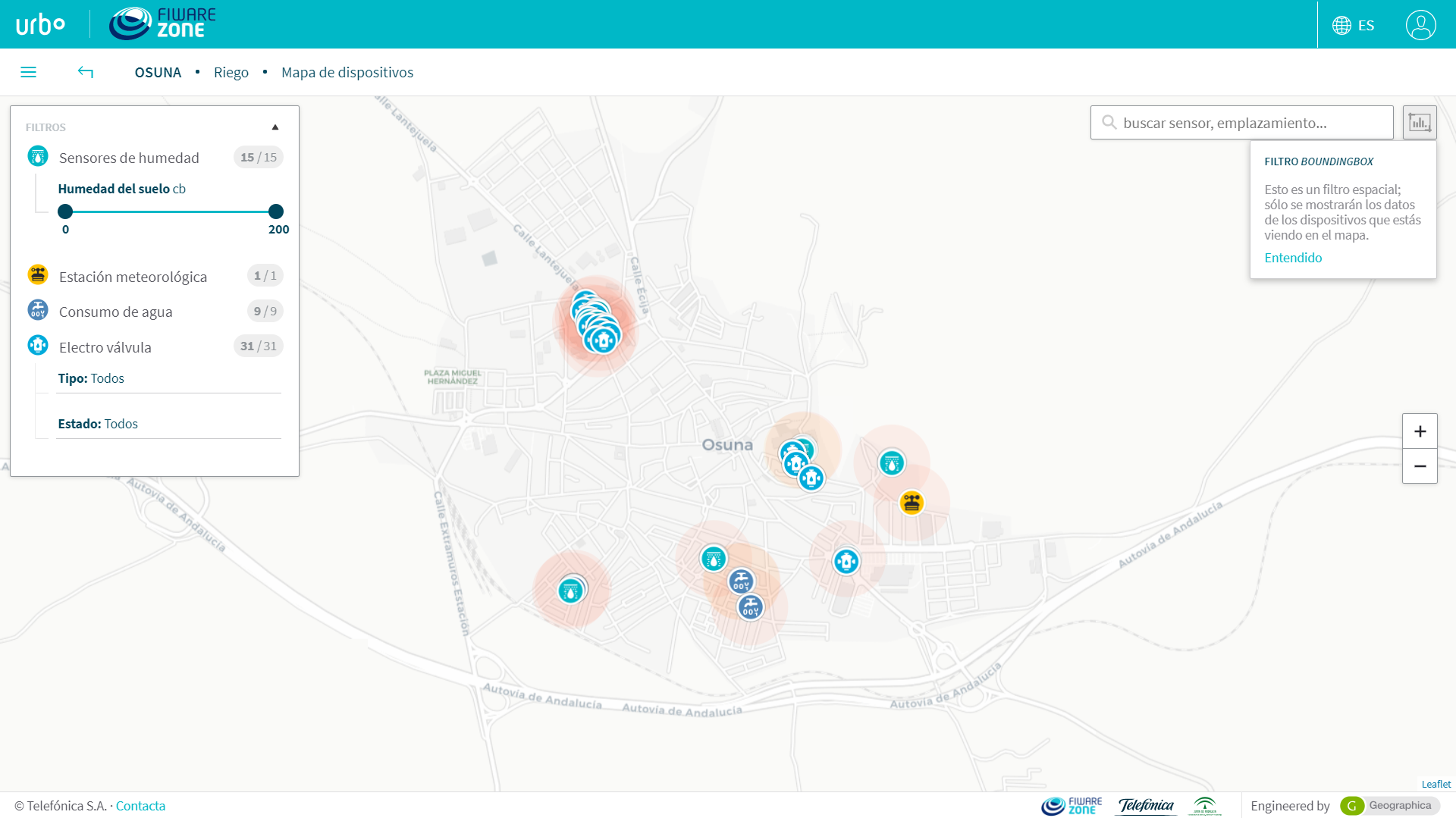The height and width of the screenshot is (818, 1456).
Task: Click the back arrow icon
Action: [x=86, y=72]
